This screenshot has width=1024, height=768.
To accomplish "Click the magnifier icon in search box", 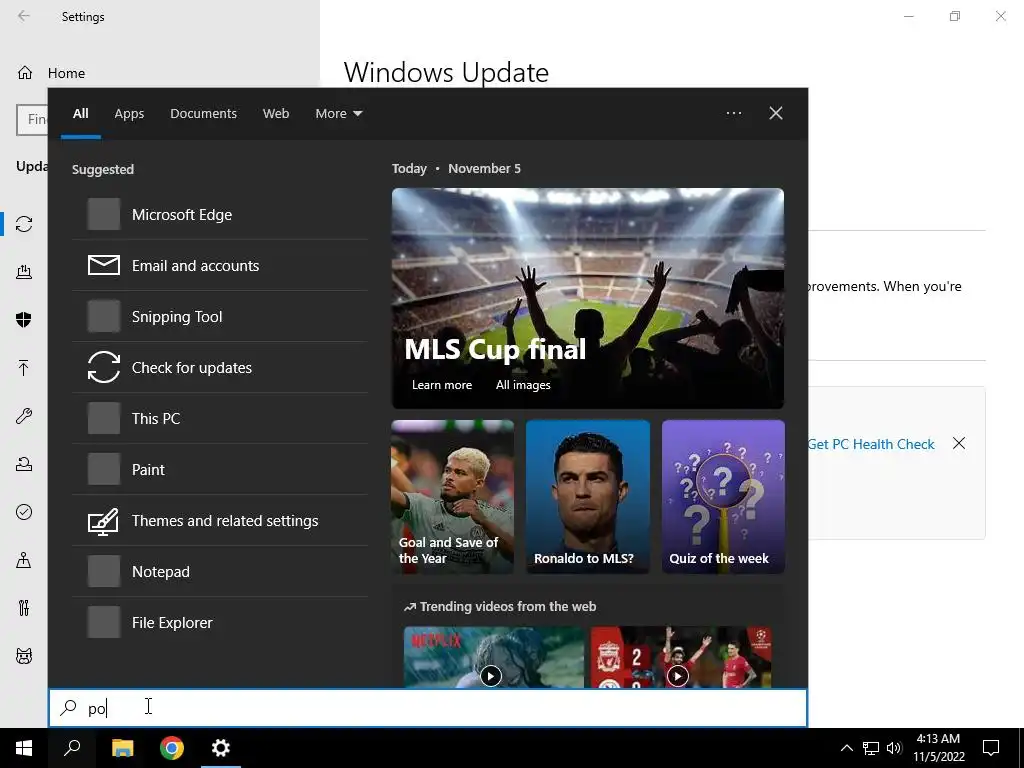I will click(x=69, y=707).
